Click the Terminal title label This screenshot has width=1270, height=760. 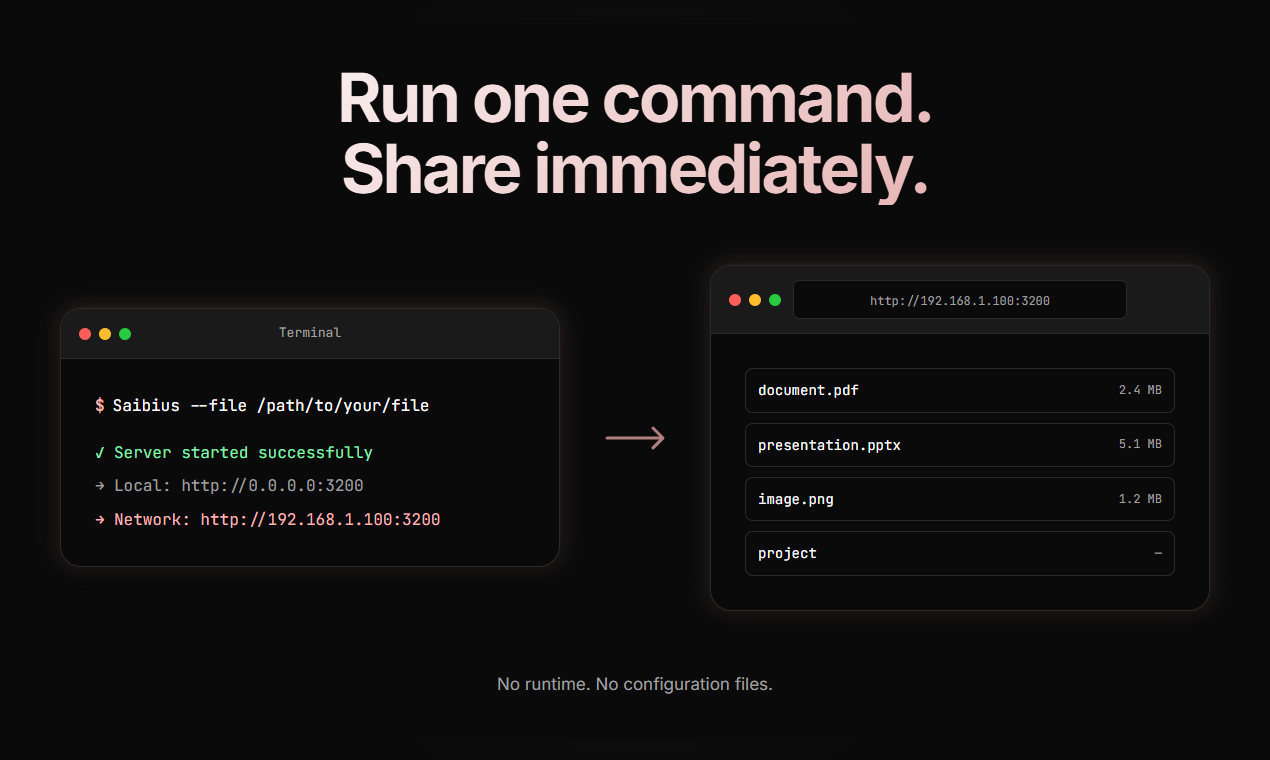point(310,333)
